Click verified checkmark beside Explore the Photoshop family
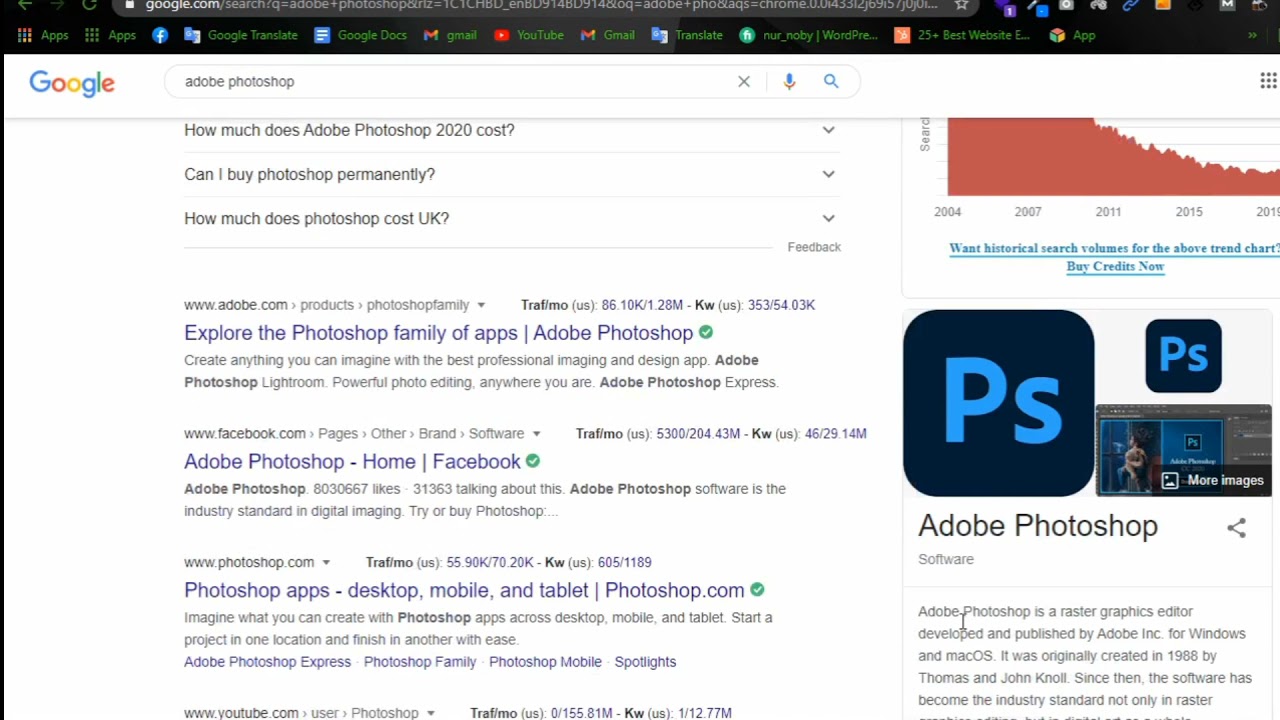The image size is (1280, 720). (706, 332)
